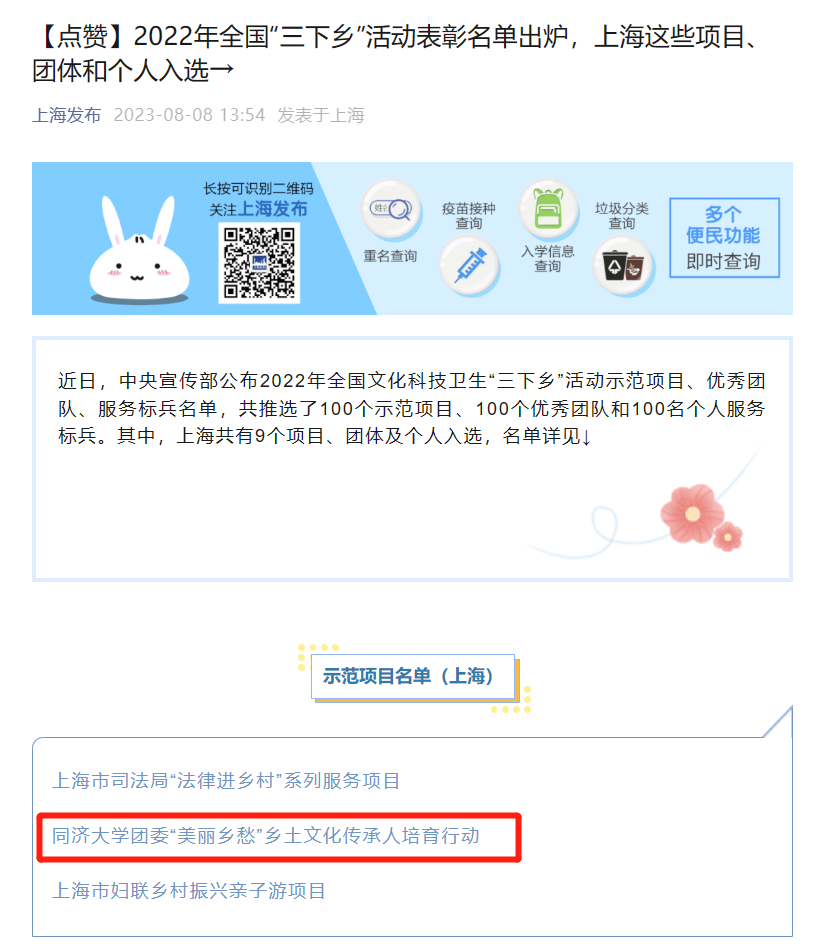The image size is (821, 950).
Task: Click 上海市妇联乡村振兴亲子游项目 entry
Action: point(189,891)
